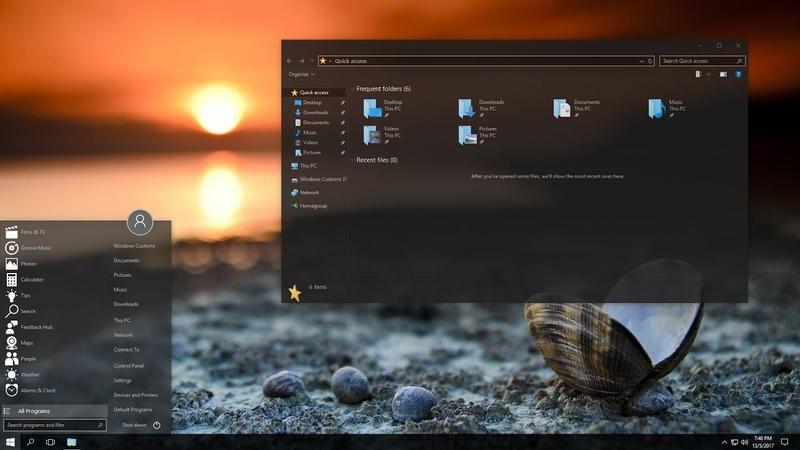Screen dimensions: 800x450
Task: Click All Programs in start menu
Action: tap(55, 411)
